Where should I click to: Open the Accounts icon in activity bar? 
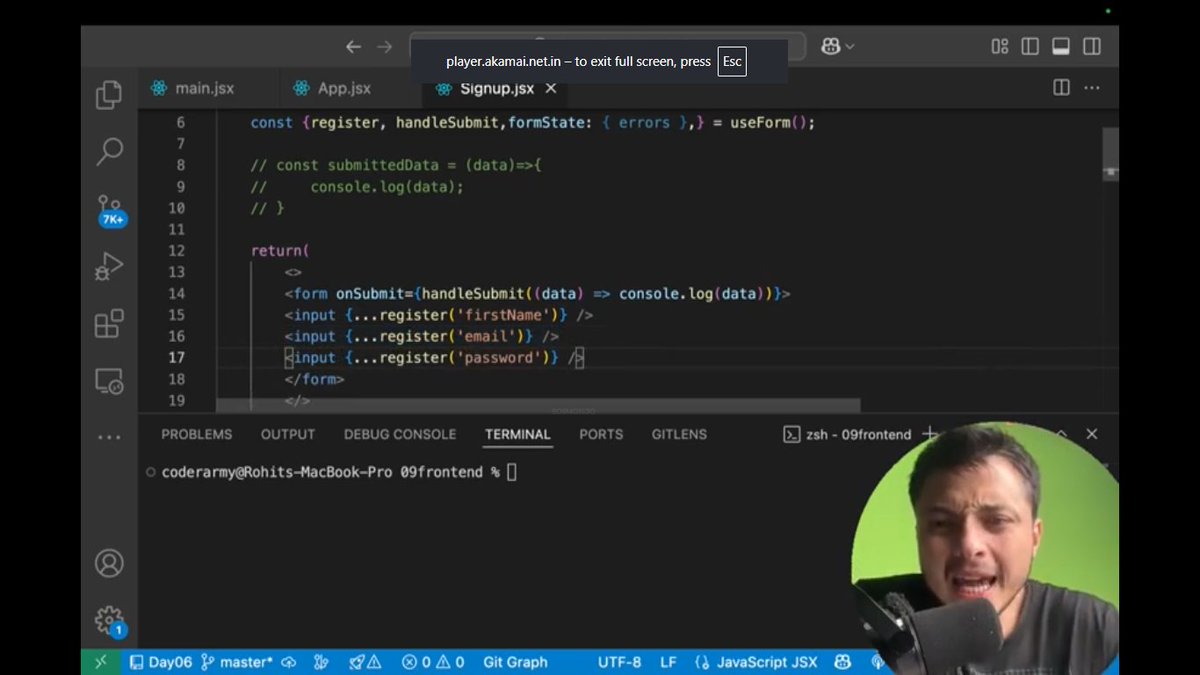point(109,563)
